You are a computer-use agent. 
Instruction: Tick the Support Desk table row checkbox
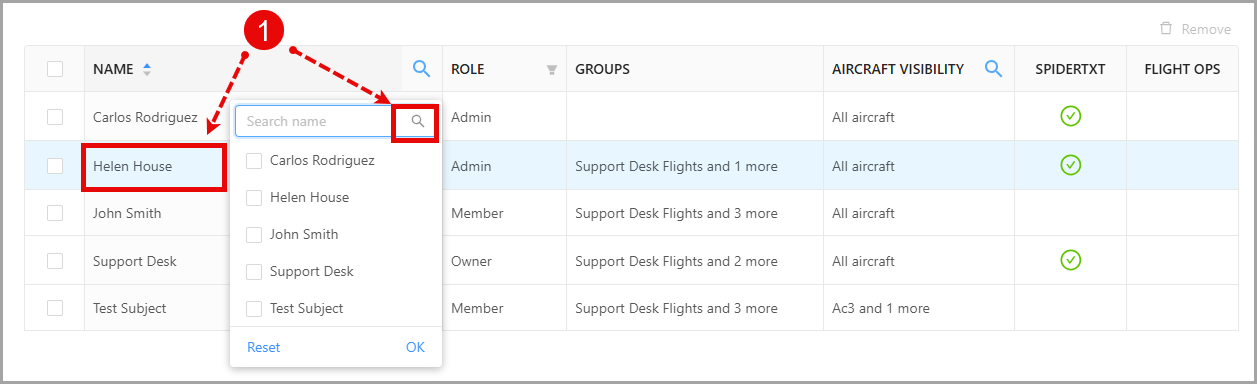point(55,261)
